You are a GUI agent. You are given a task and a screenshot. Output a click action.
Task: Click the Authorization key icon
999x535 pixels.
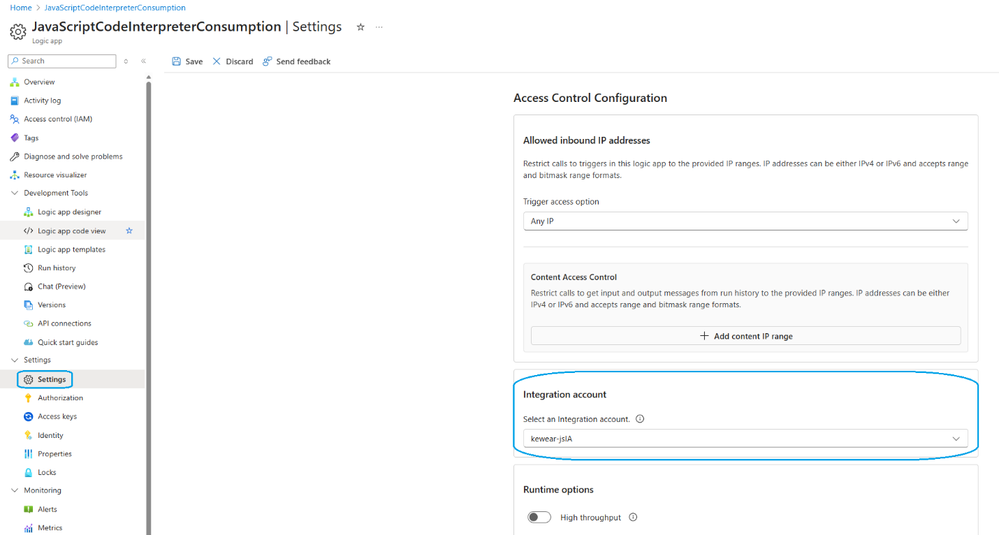click(28, 398)
